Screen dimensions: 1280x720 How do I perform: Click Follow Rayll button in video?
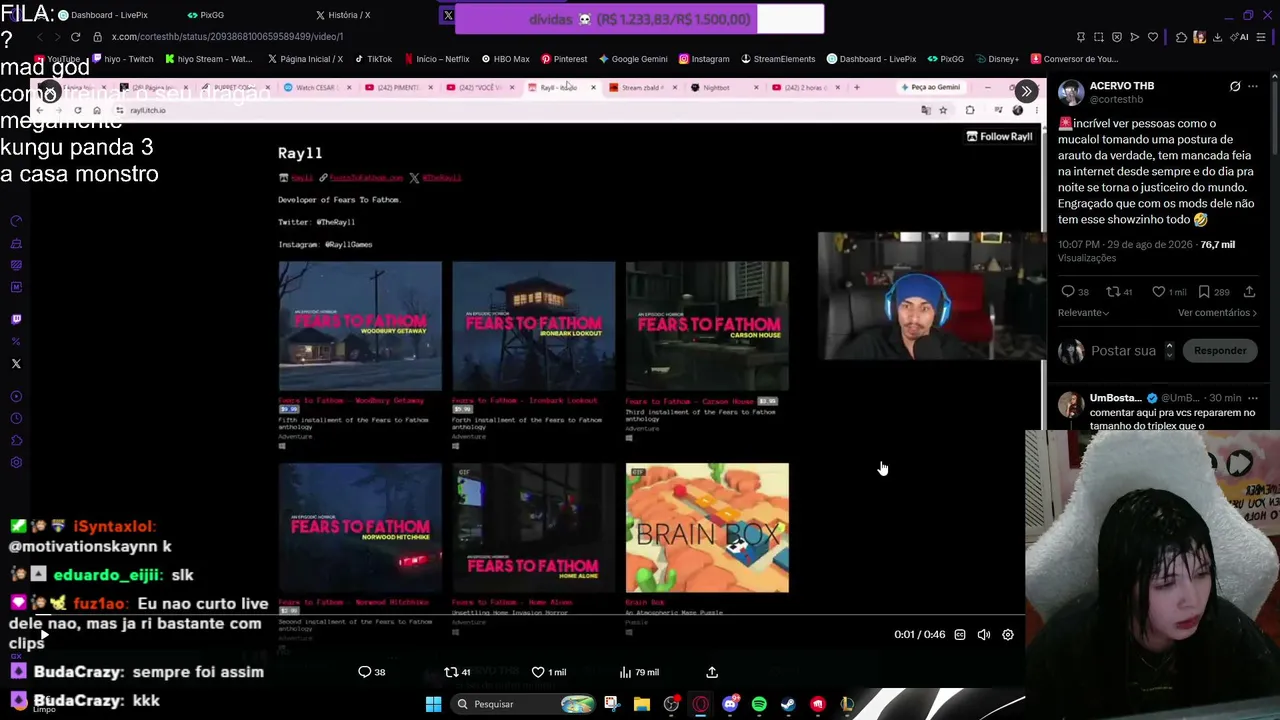(999, 136)
